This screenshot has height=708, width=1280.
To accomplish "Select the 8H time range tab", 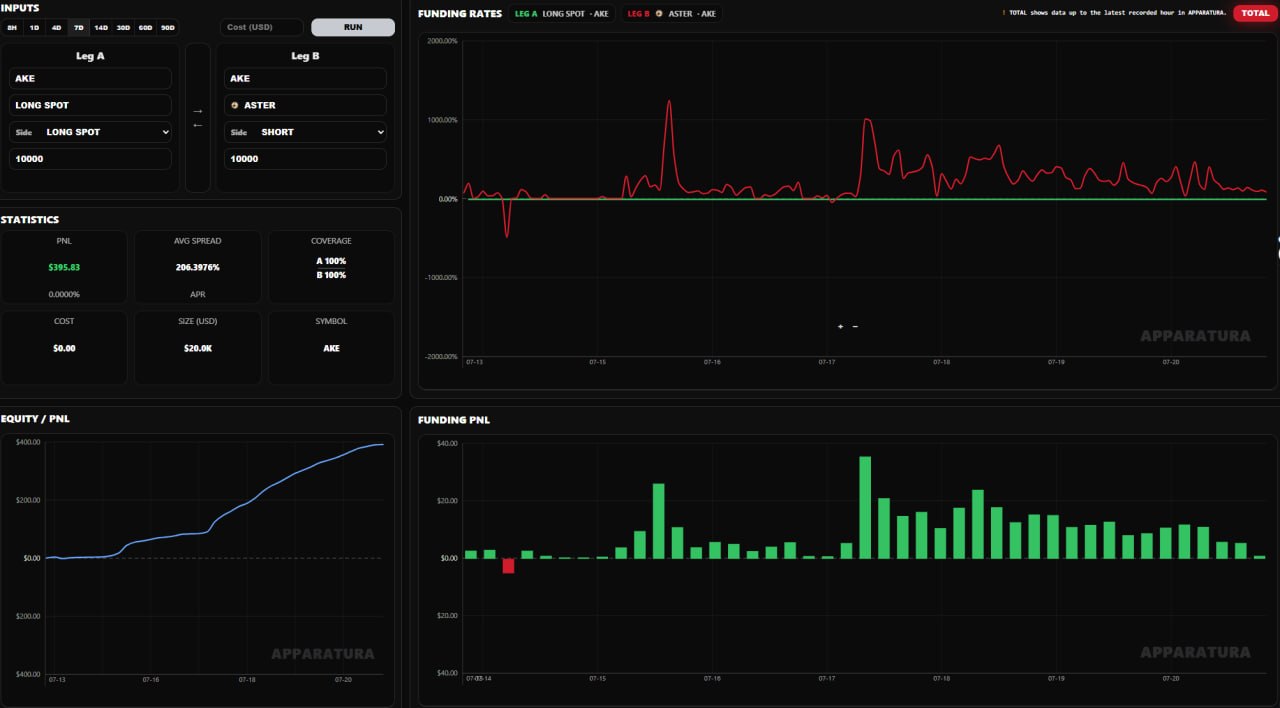I will (12, 28).
